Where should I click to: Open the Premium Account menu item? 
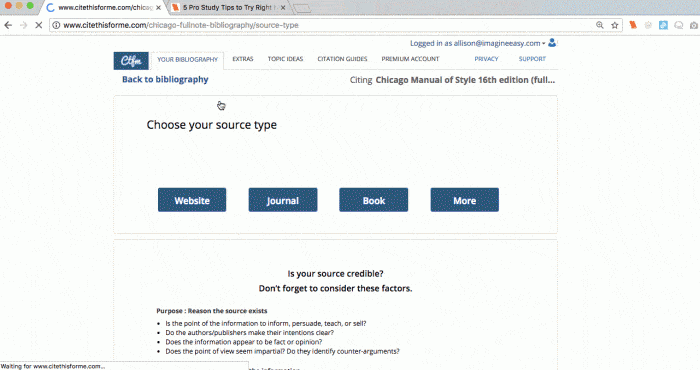[x=410, y=59]
